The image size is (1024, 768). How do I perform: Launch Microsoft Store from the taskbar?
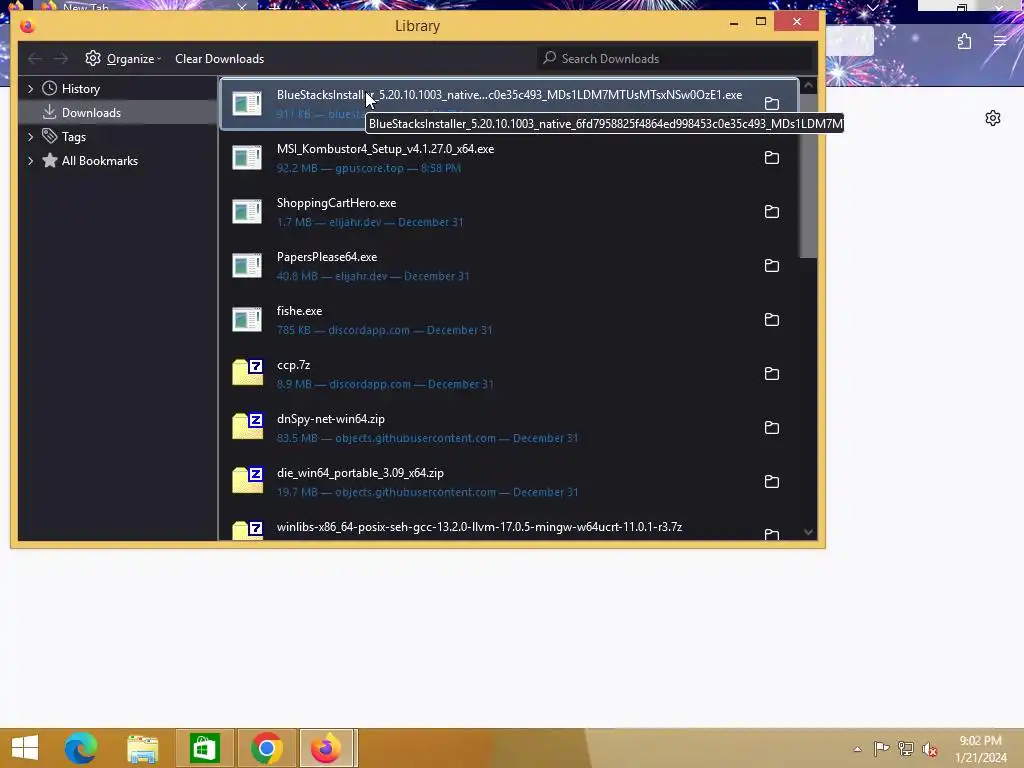204,748
